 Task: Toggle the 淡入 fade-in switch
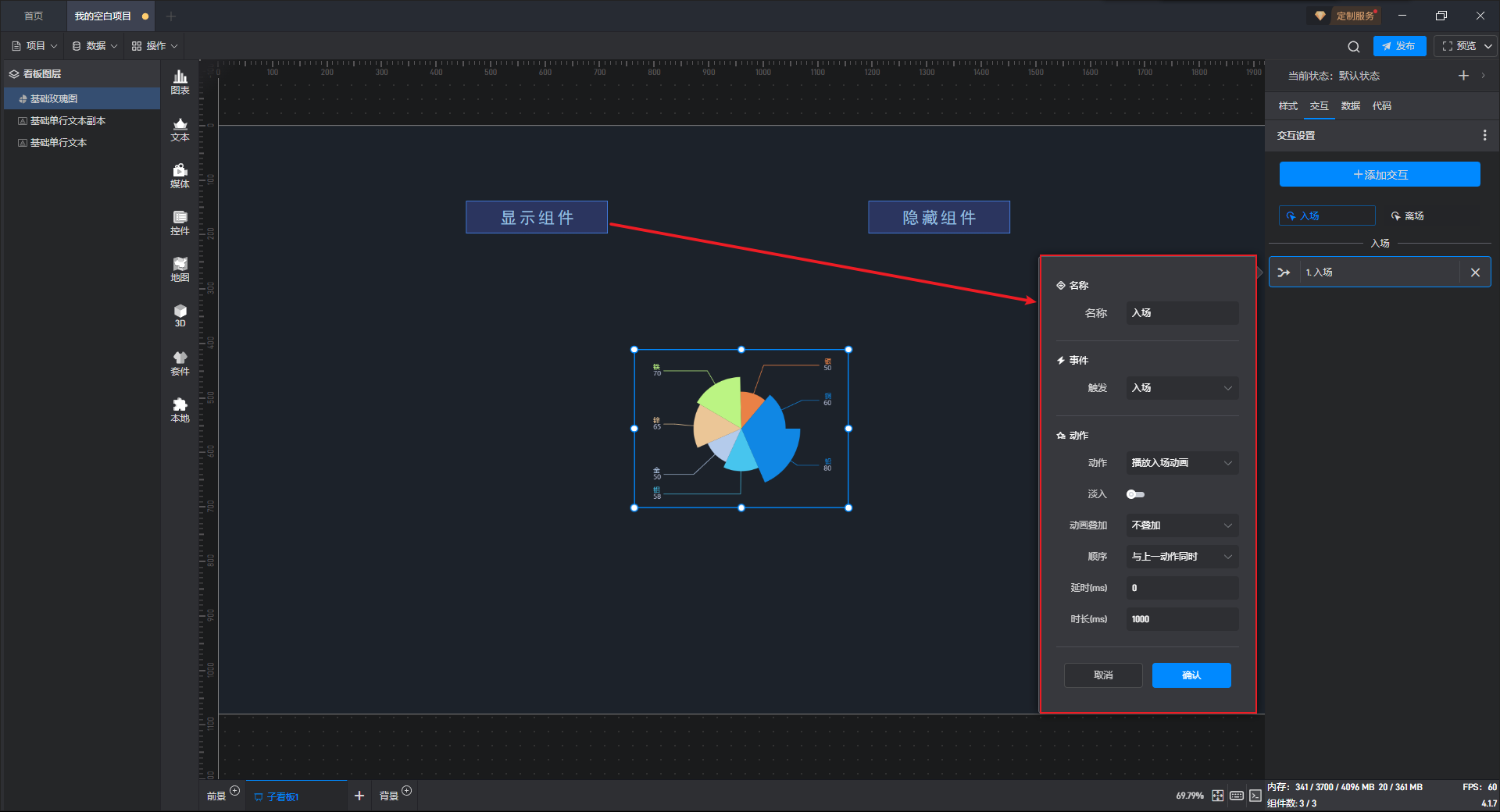(1135, 494)
